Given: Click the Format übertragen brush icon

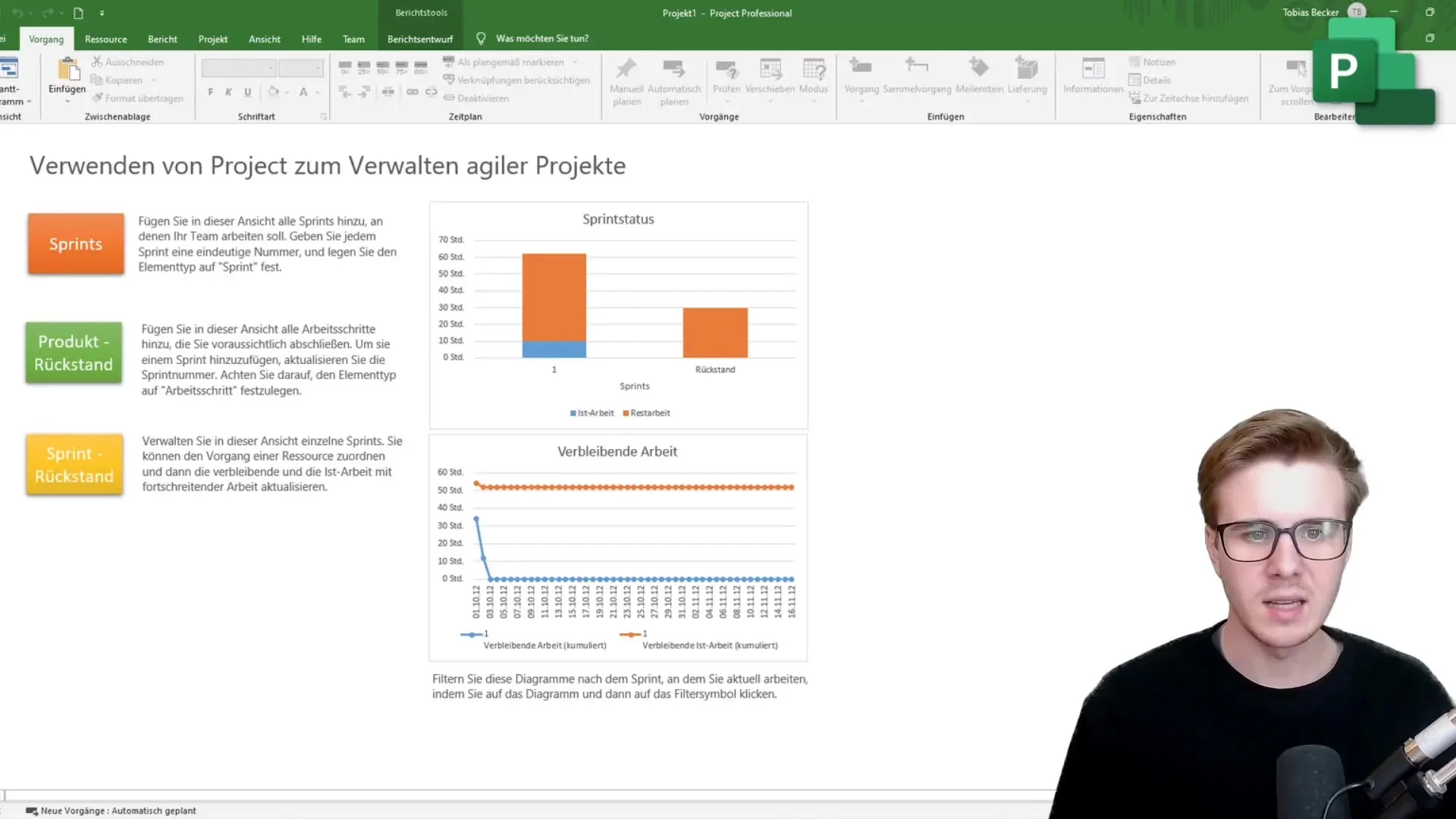Looking at the screenshot, I should click(x=97, y=98).
